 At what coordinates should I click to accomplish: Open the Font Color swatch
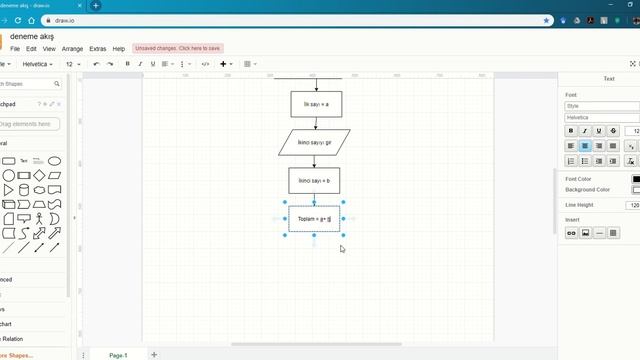[x=636, y=179]
